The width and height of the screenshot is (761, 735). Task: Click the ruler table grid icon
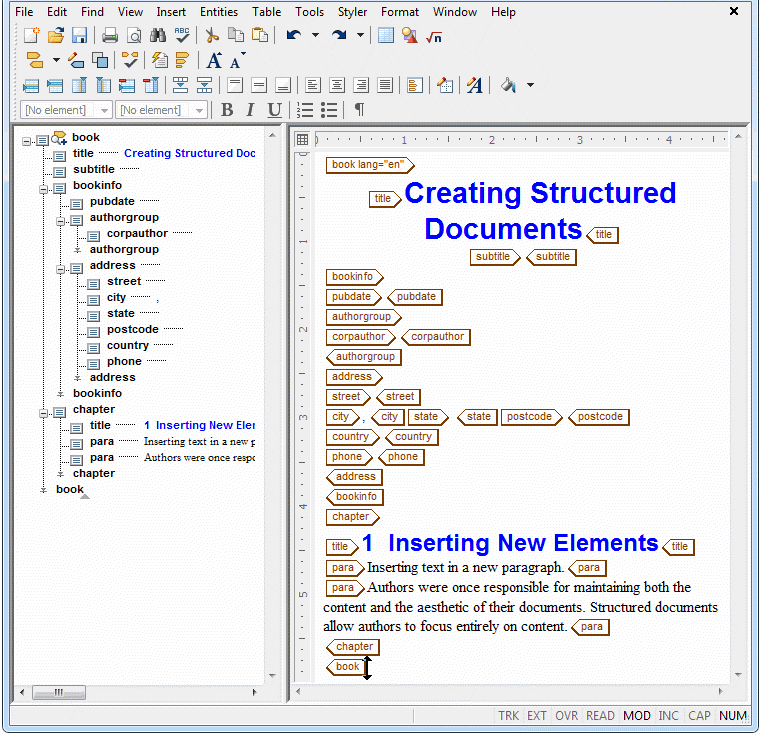tap(302, 140)
